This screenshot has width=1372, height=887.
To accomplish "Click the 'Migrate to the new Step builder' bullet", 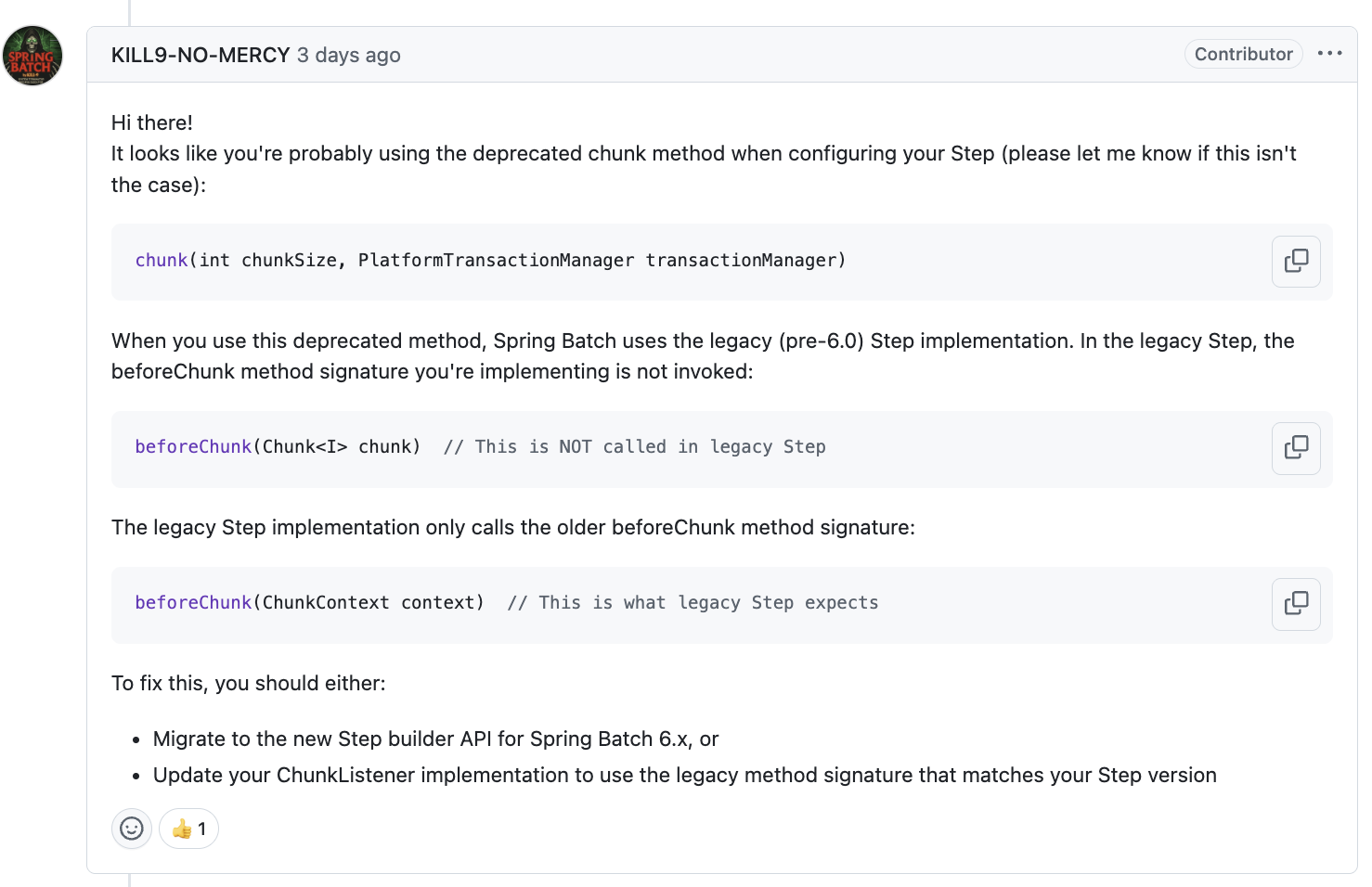I will point(435,739).
